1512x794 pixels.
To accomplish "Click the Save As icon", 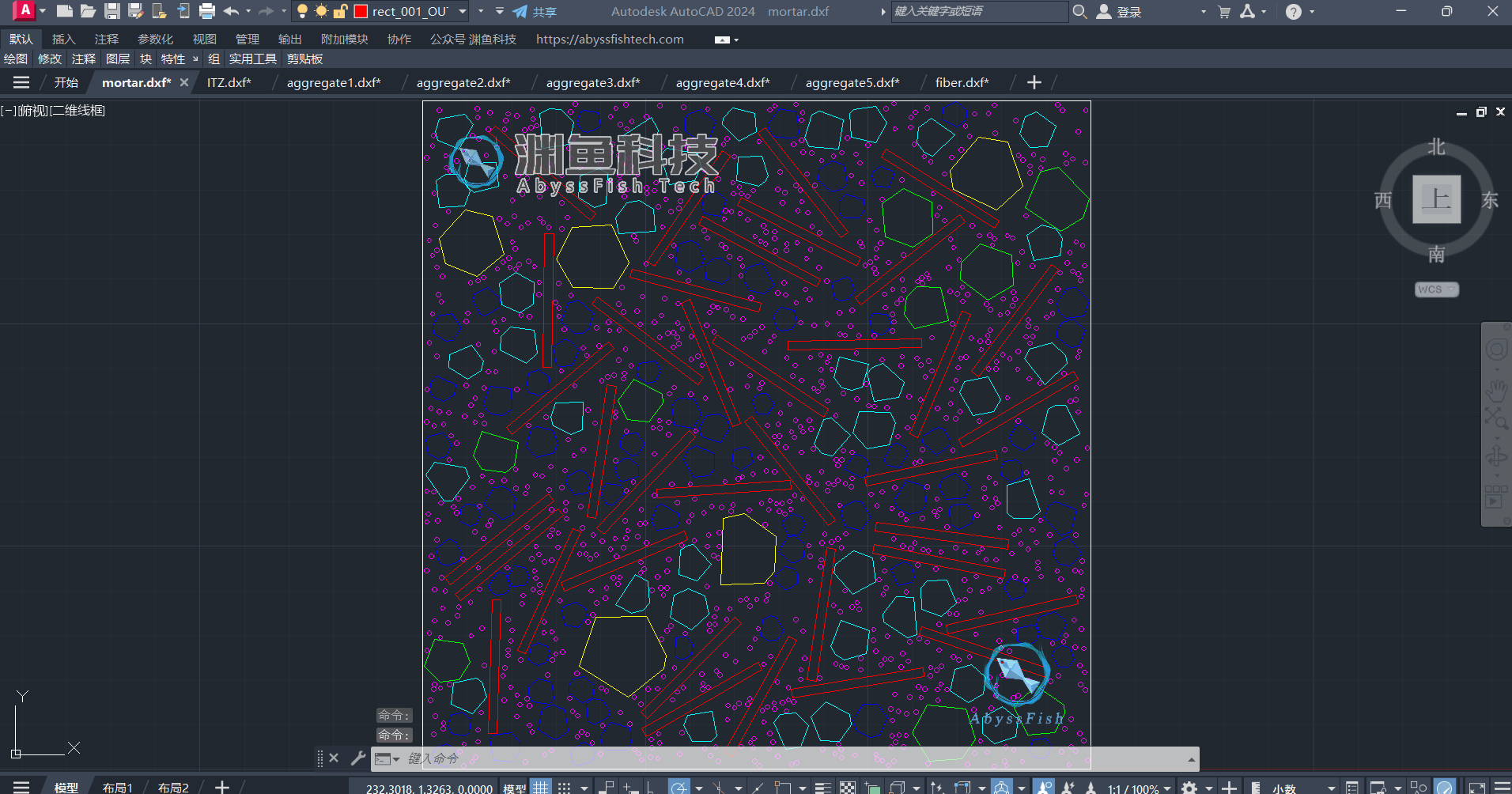I will 136,11.
